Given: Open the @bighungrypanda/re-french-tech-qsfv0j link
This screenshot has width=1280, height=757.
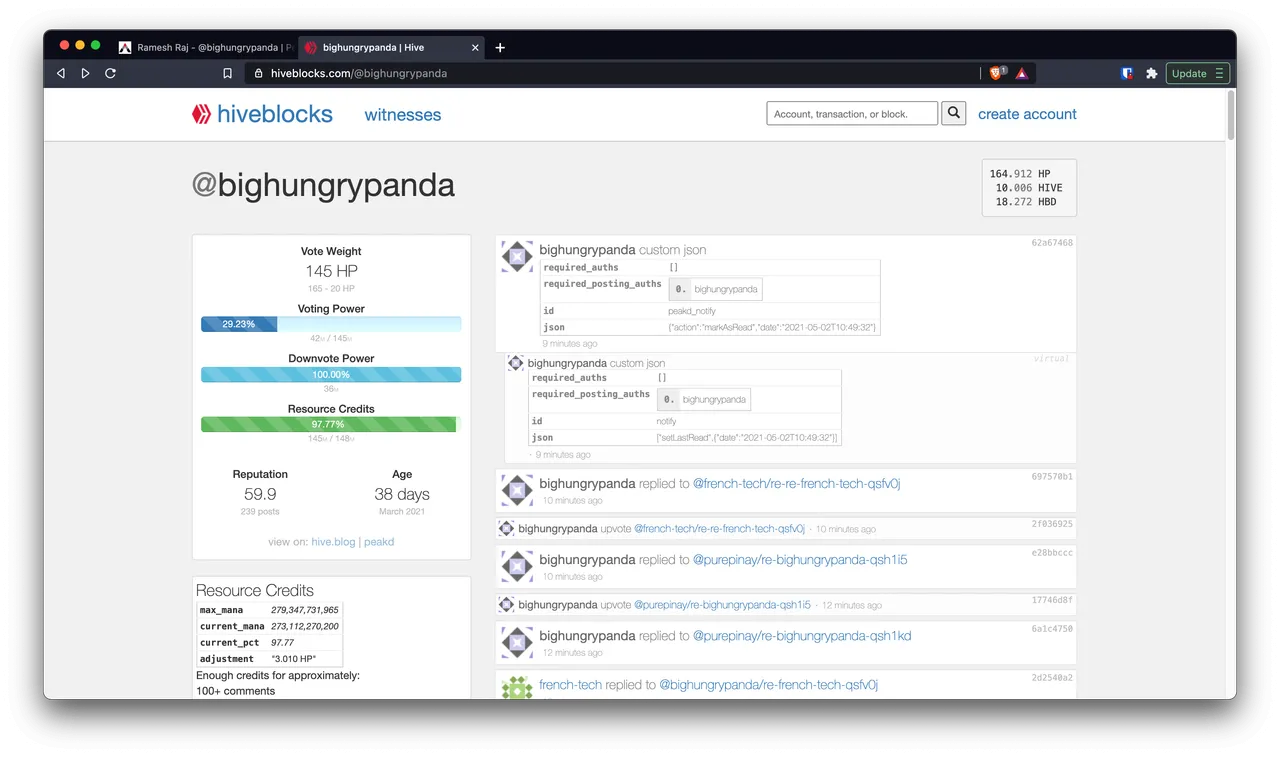Looking at the screenshot, I should 768,685.
